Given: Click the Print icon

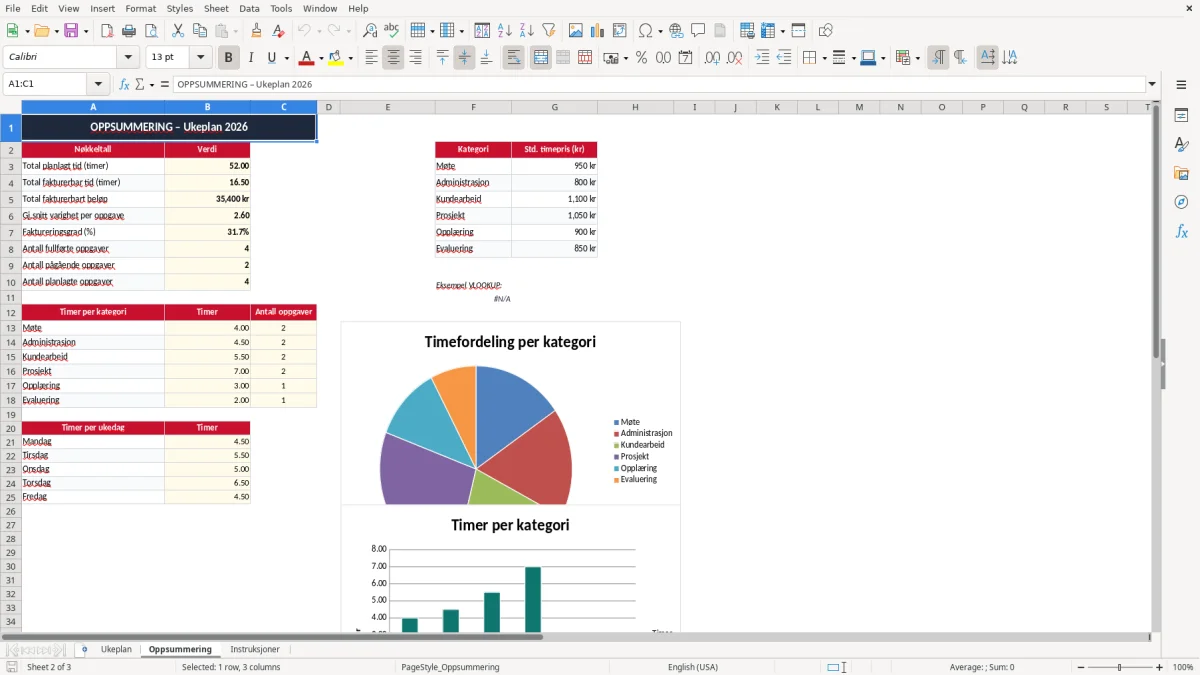Looking at the screenshot, I should [129, 31].
